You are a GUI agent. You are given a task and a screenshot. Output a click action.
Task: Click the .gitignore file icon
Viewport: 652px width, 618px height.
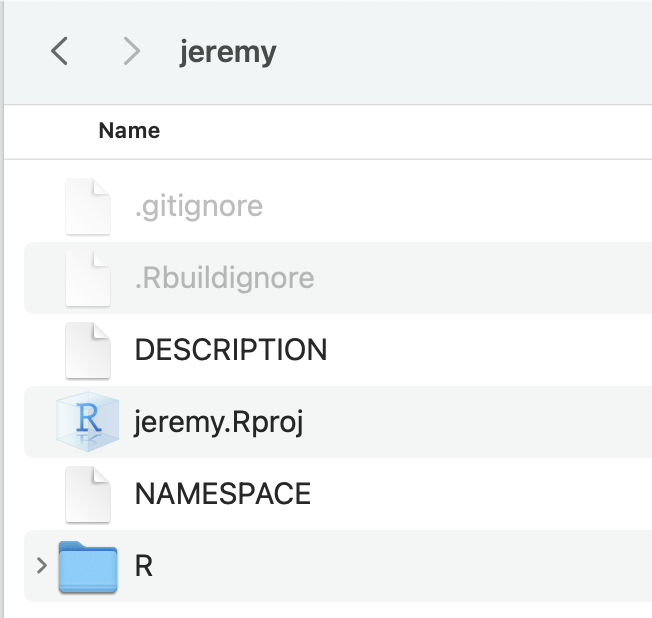[x=88, y=207]
